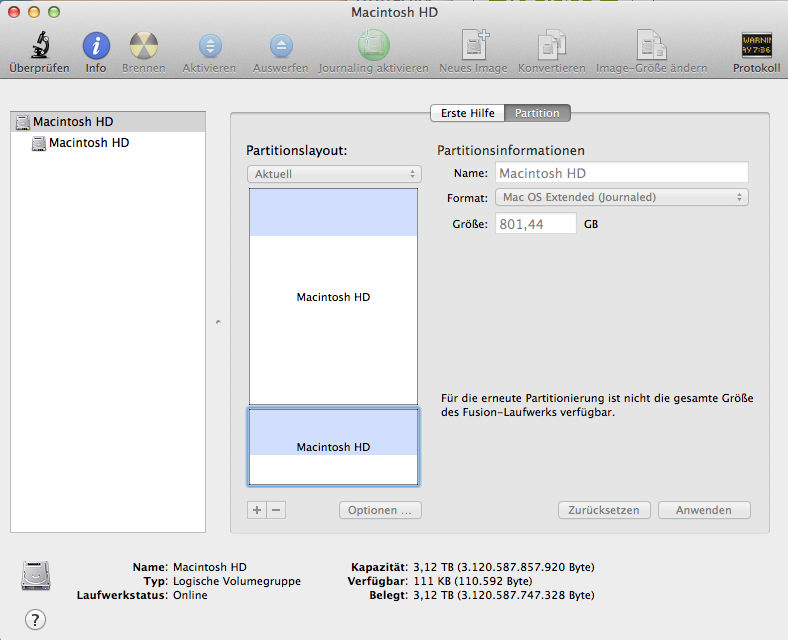Image resolution: width=788 pixels, height=640 pixels.
Task: Click the green zoom window button
Action: (54, 12)
